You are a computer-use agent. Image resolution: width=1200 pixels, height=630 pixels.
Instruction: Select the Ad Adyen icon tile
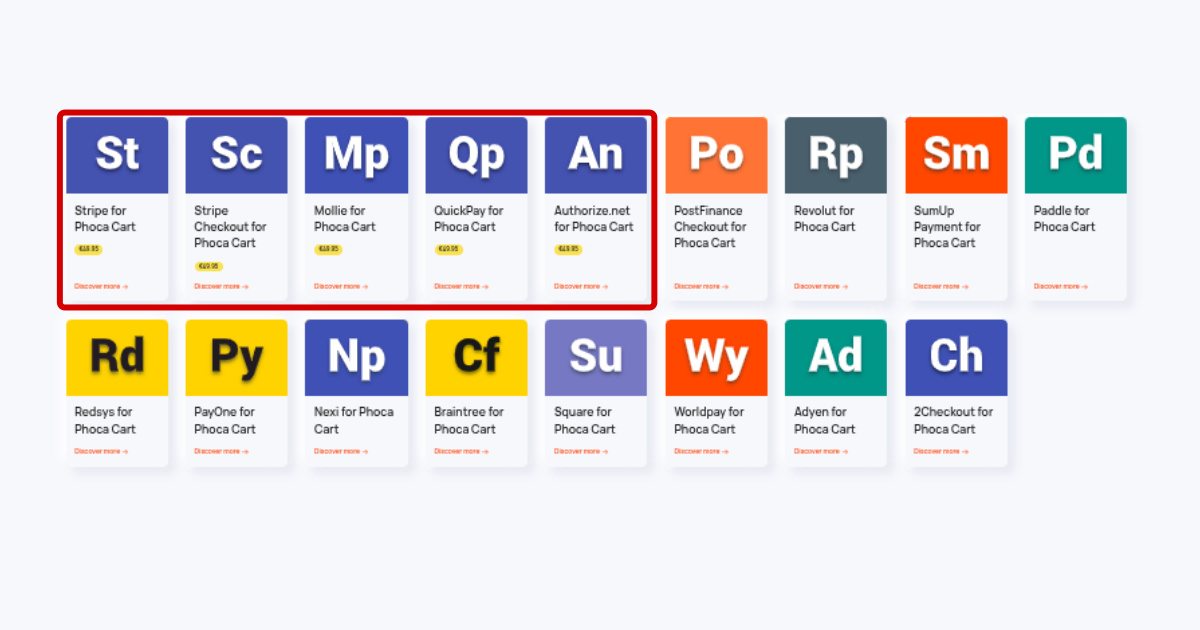click(836, 357)
